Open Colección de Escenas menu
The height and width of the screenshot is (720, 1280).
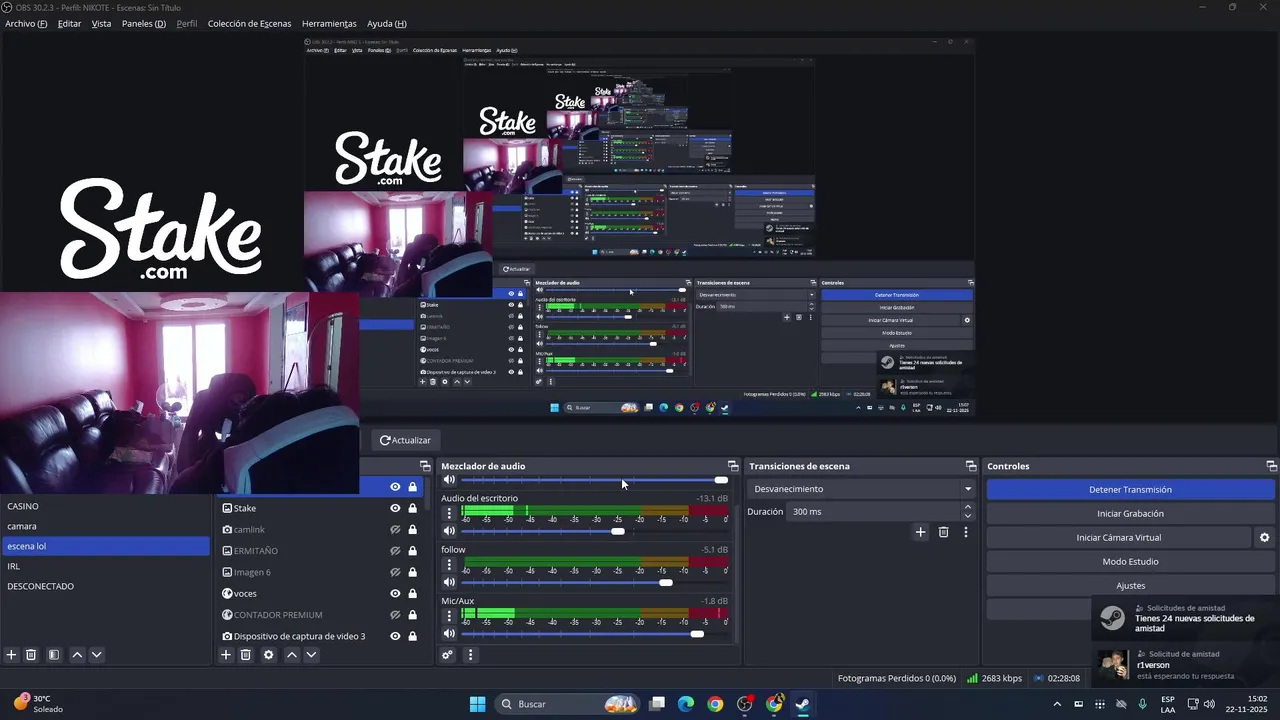tap(249, 23)
